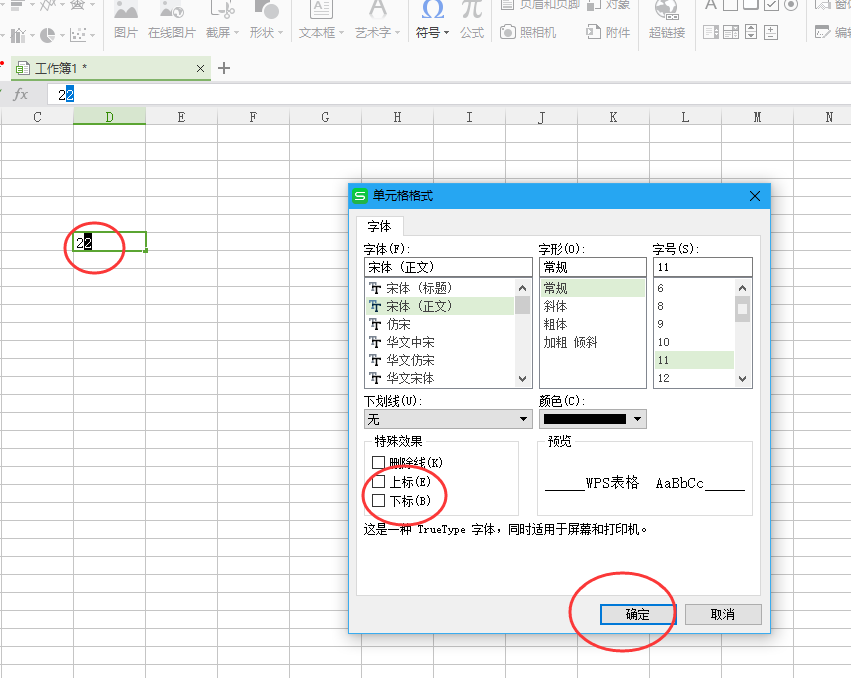Click the 取消 cancel button
Screen dimensions: 851x678
(723, 614)
